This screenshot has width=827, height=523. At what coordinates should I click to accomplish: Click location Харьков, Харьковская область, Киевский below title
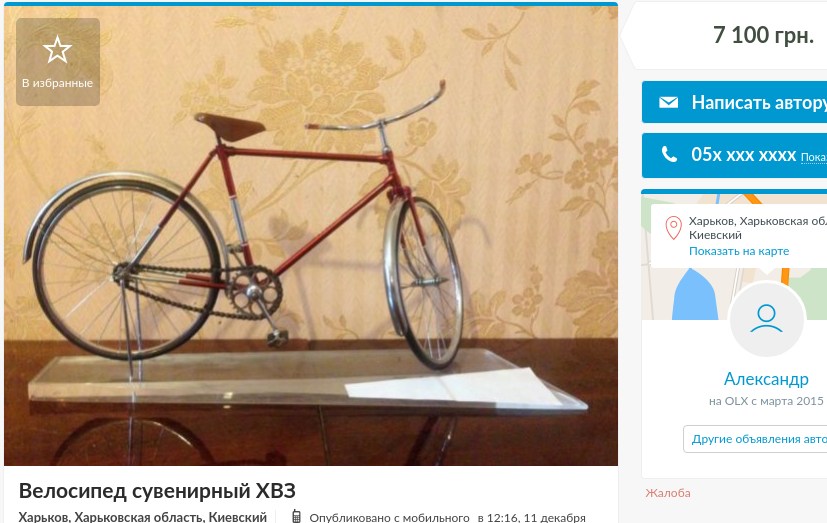(x=142, y=517)
